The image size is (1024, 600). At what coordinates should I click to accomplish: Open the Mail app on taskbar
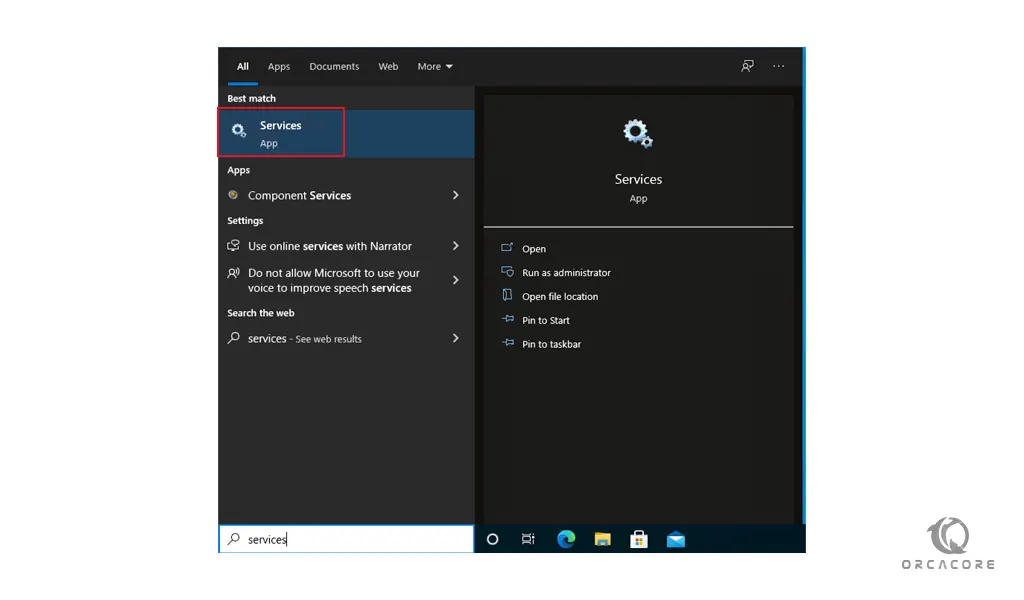[676, 539]
